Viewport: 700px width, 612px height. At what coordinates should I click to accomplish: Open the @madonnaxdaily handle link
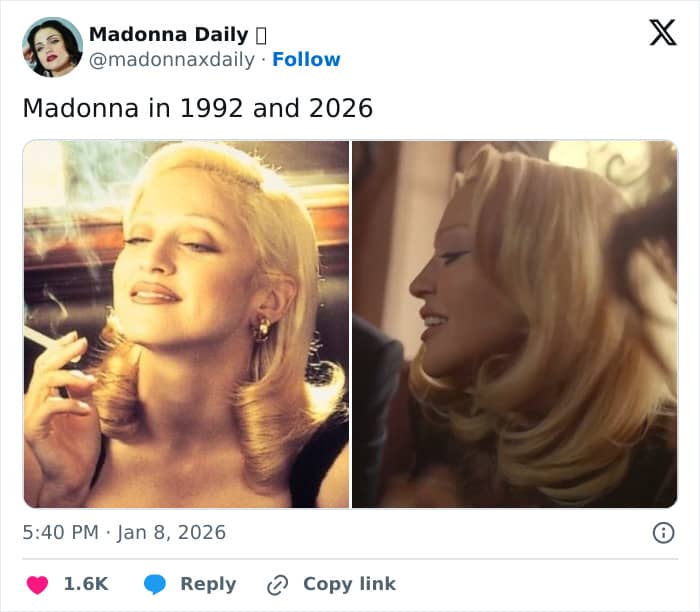point(172,60)
